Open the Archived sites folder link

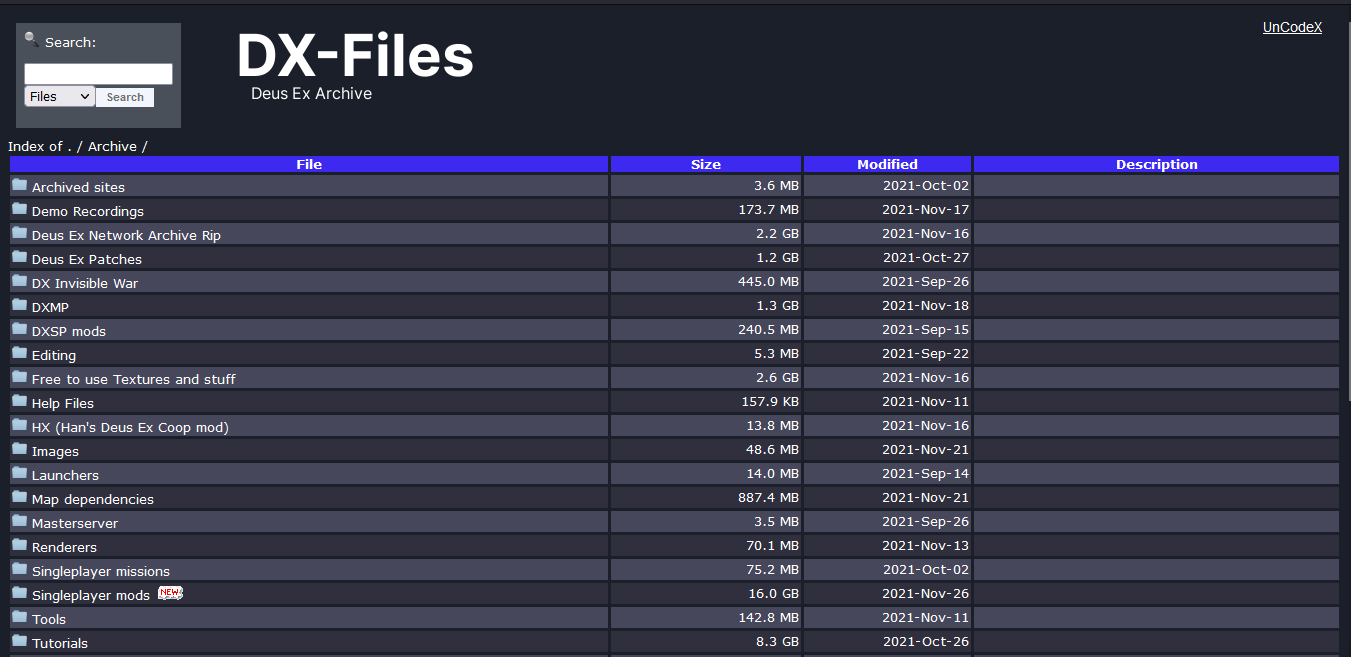[78, 187]
